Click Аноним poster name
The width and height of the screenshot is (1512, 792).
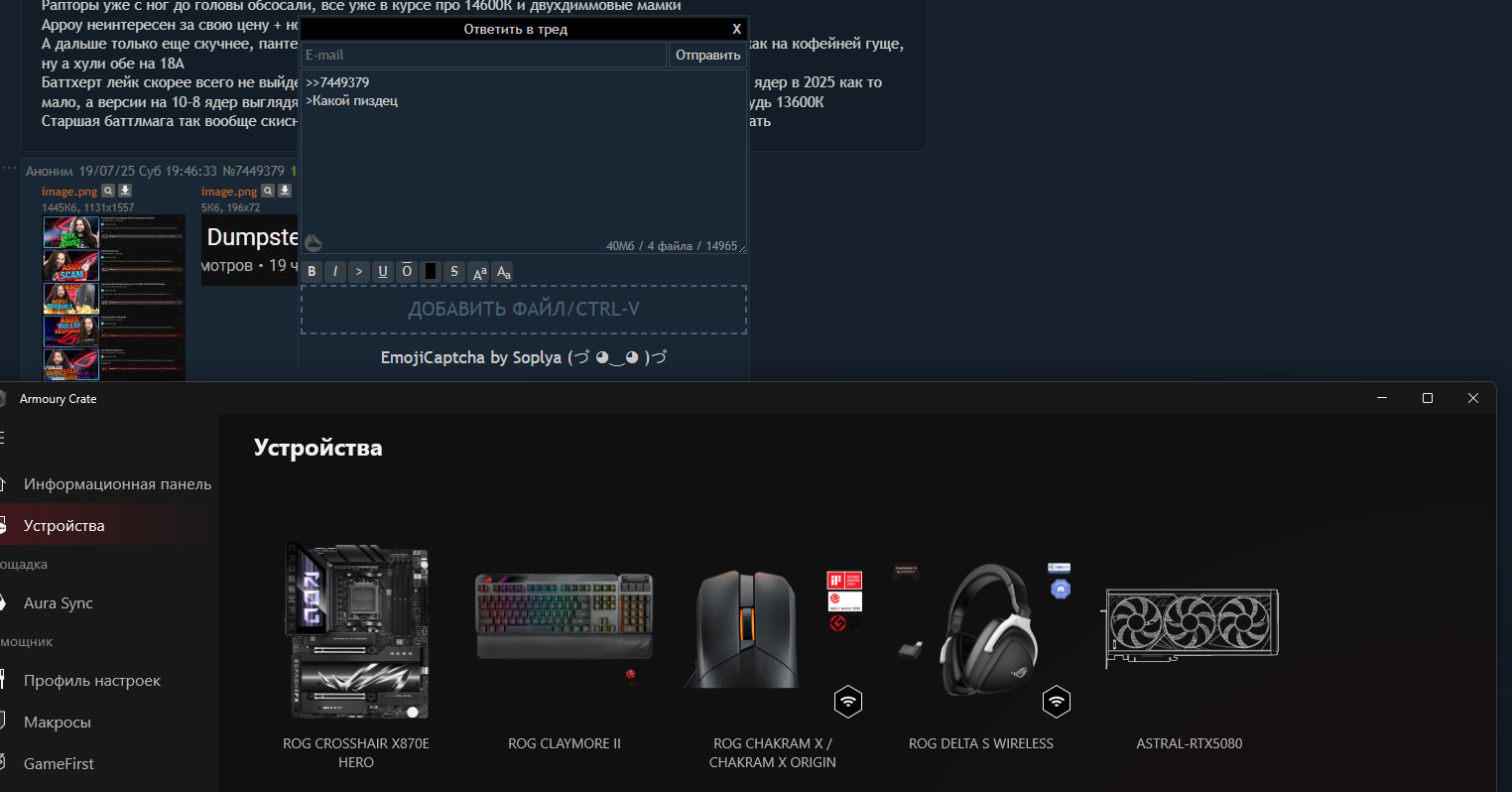click(x=50, y=171)
